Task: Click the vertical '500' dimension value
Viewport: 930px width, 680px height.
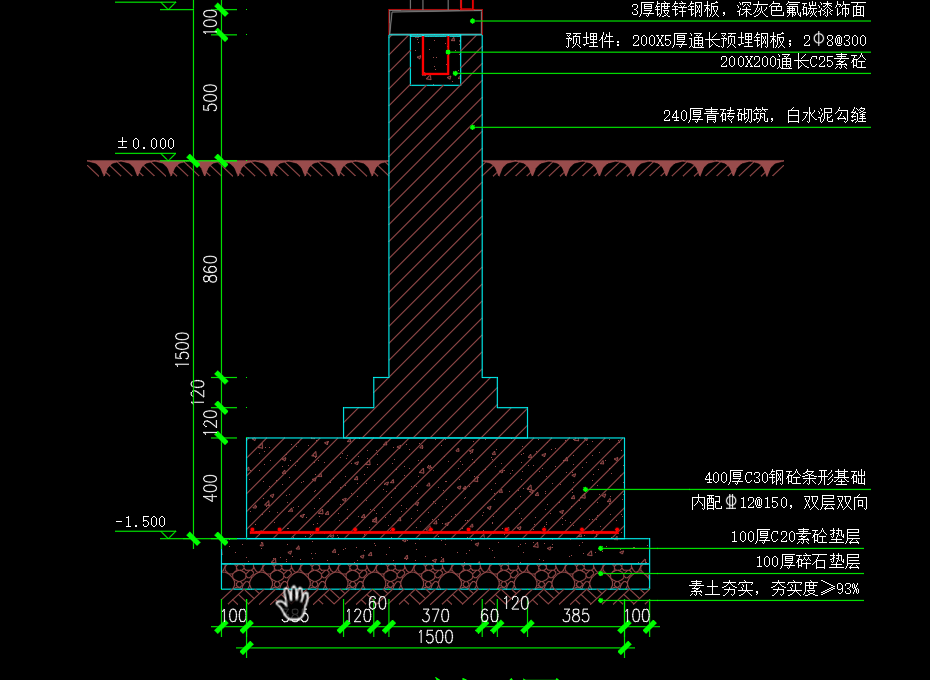Action: (210, 97)
